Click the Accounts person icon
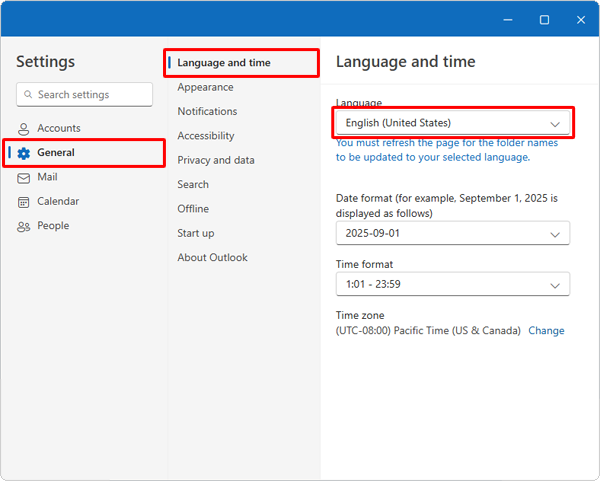Viewport: 600px width, 481px height. click(23, 129)
